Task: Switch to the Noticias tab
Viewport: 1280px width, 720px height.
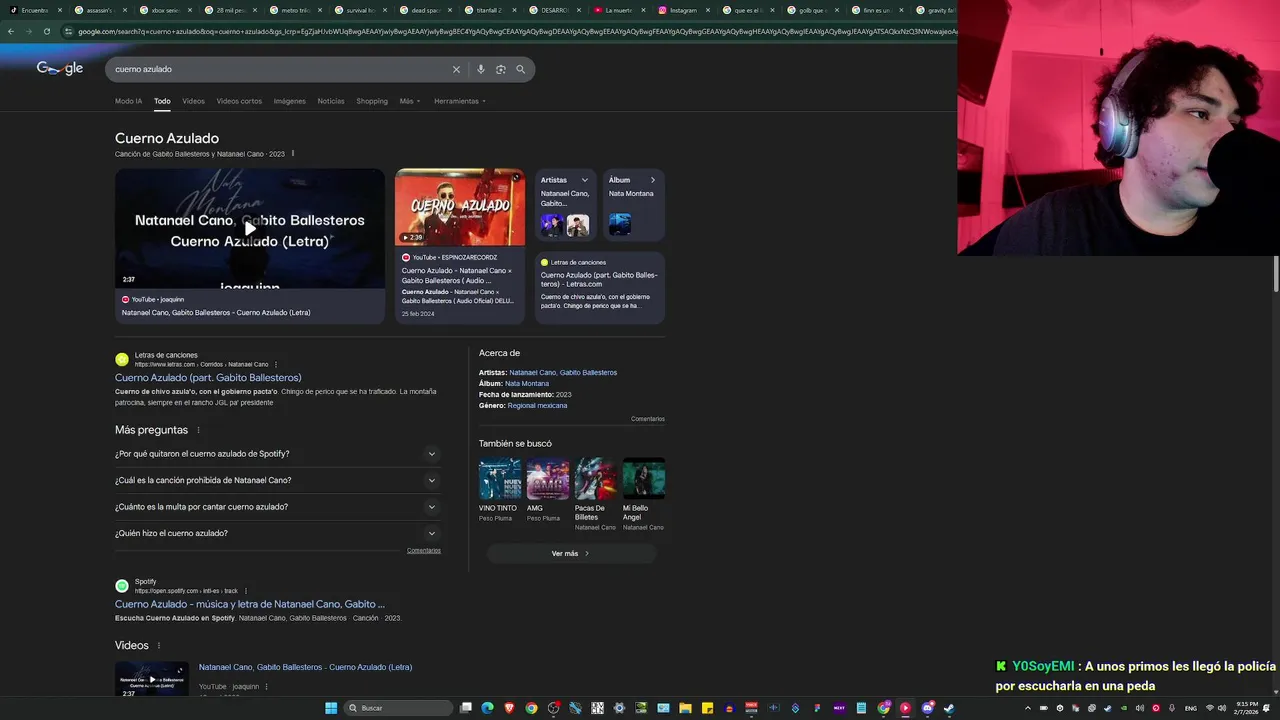Action: [331, 101]
